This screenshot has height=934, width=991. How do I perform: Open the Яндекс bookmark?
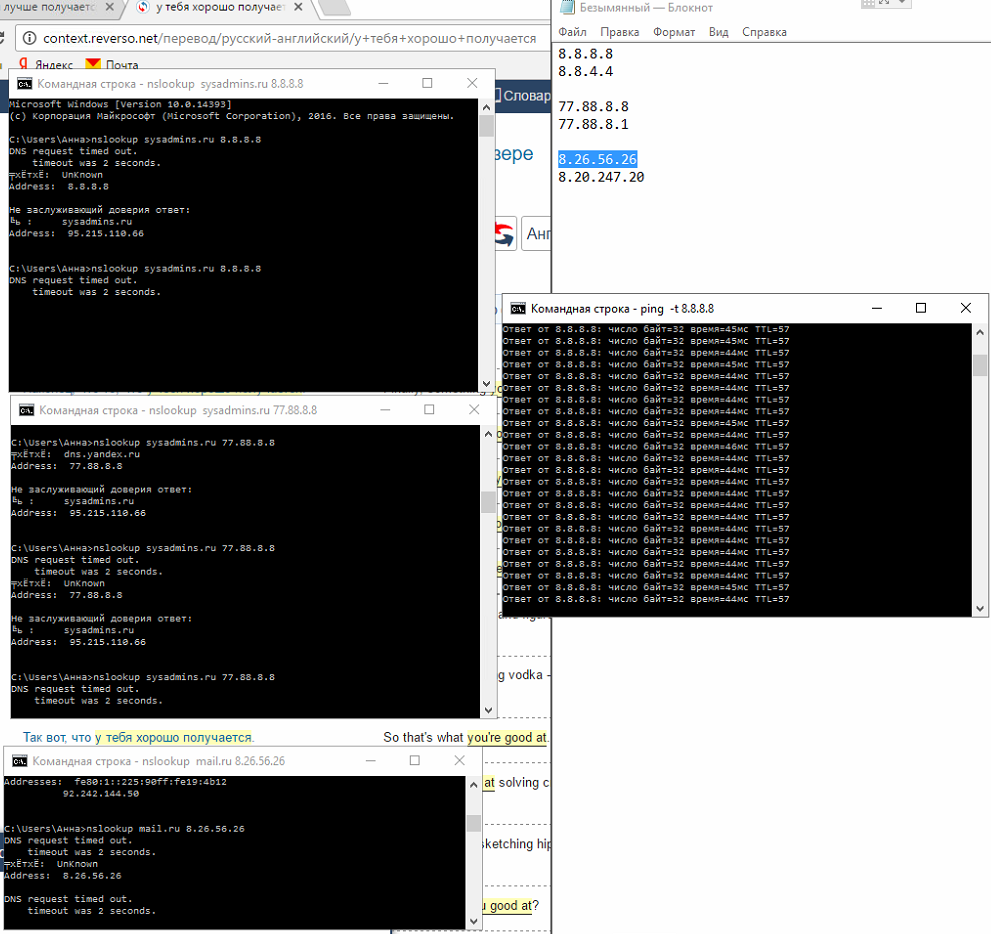tap(46, 64)
